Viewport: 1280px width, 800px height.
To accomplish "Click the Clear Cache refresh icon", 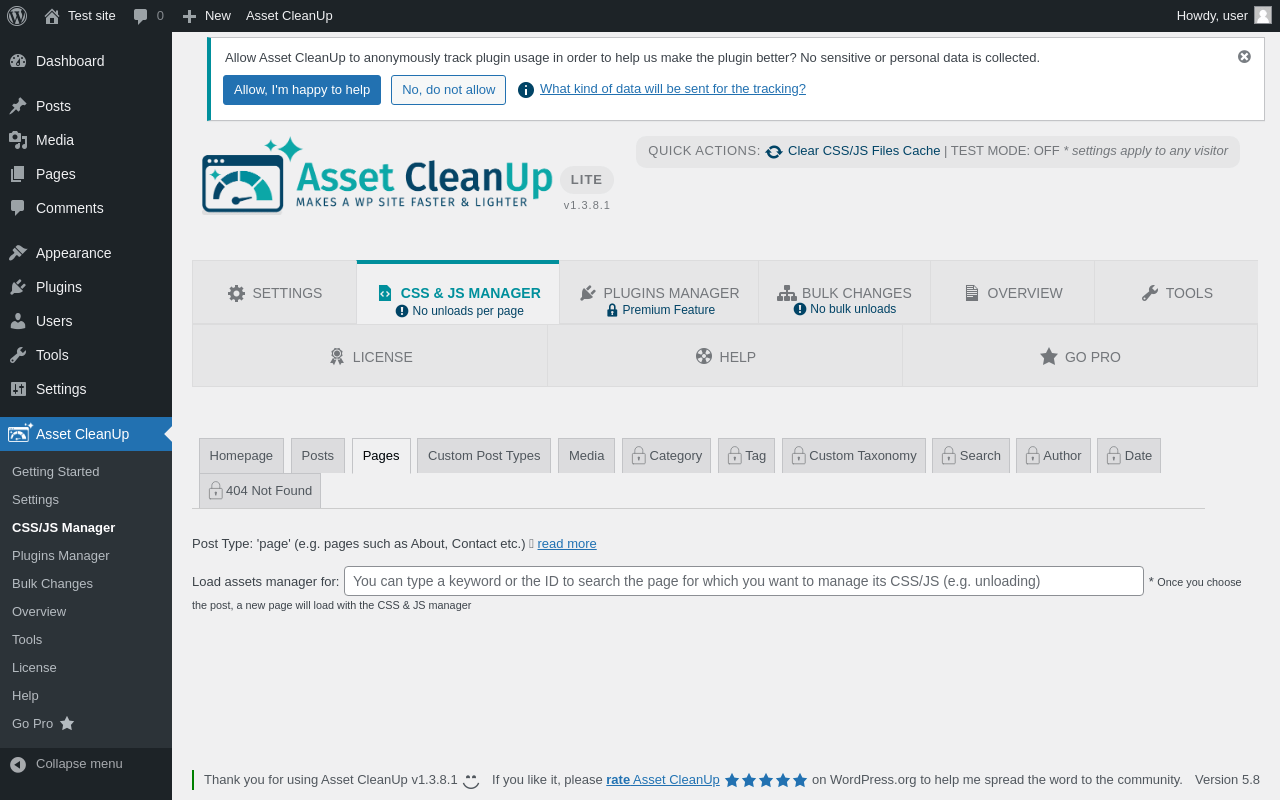I will (774, 151).
